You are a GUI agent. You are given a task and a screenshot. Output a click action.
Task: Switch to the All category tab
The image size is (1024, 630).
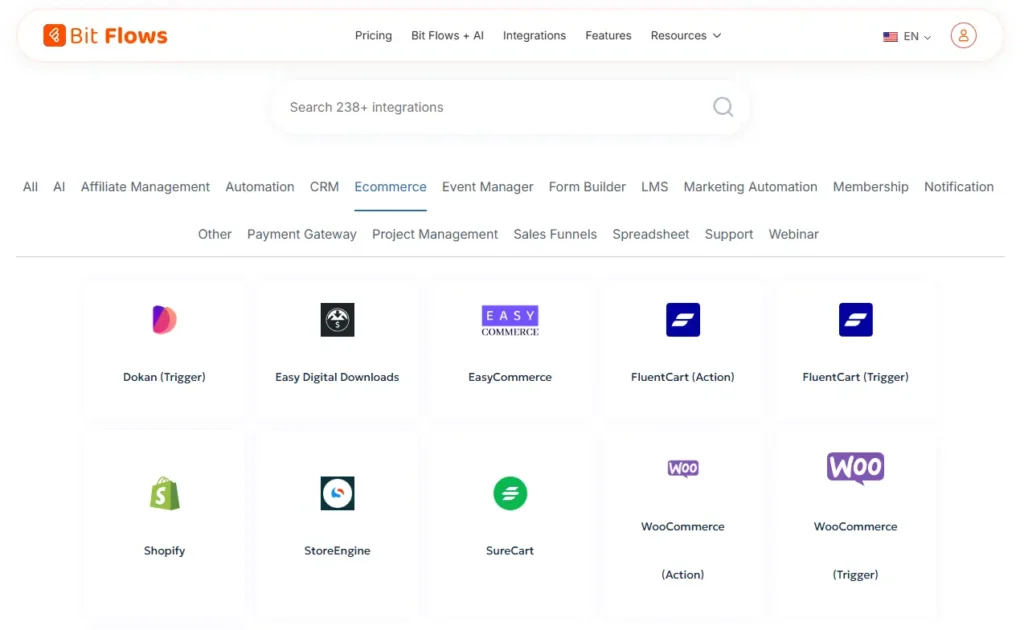(30, 187)
